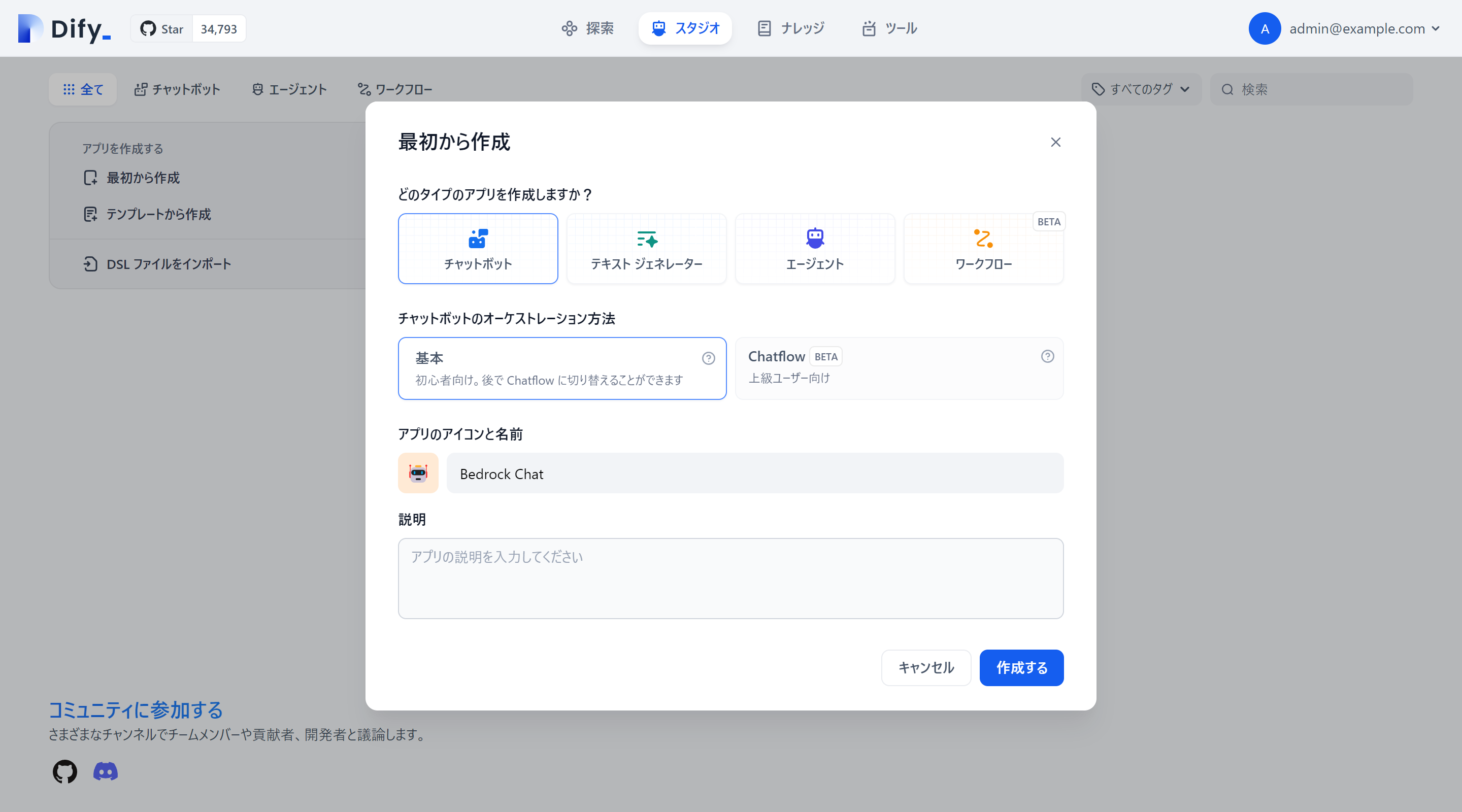1462x812 pixels.
Task: Select the ワークフロー BETA app type
Action: (983, 249)
